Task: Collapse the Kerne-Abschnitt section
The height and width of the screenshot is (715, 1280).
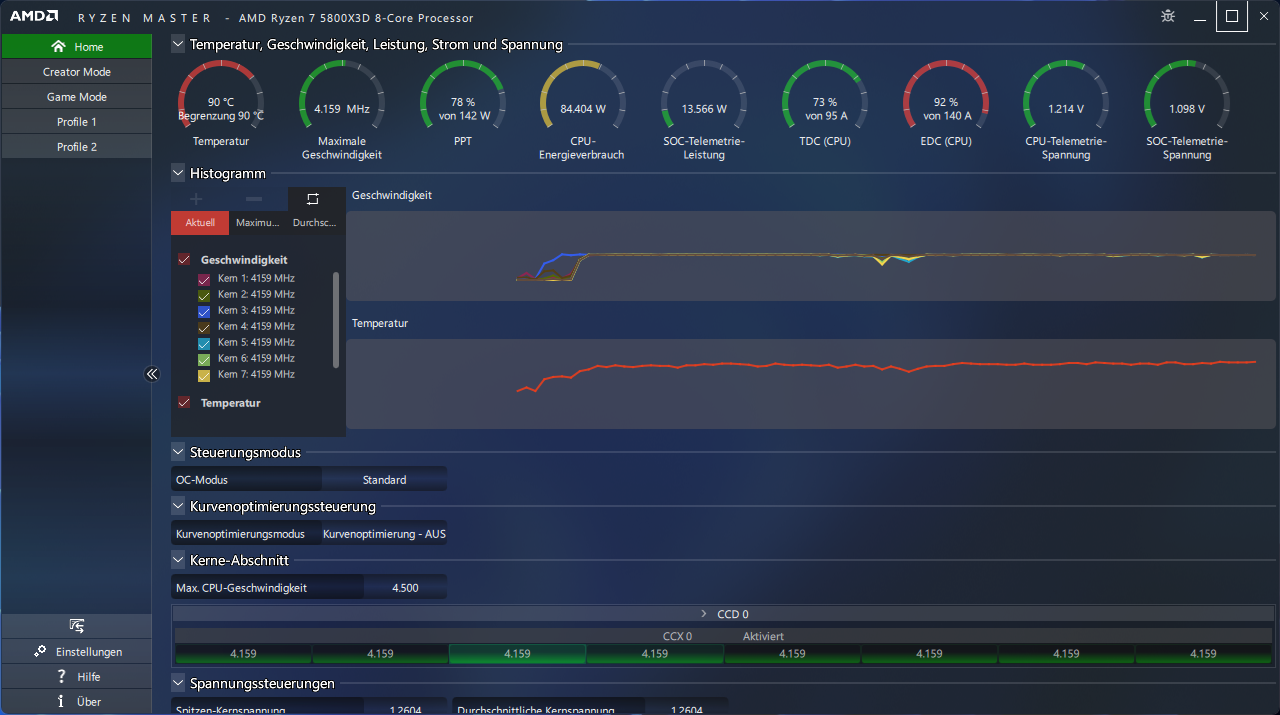Action: click(x=178, y=560)
